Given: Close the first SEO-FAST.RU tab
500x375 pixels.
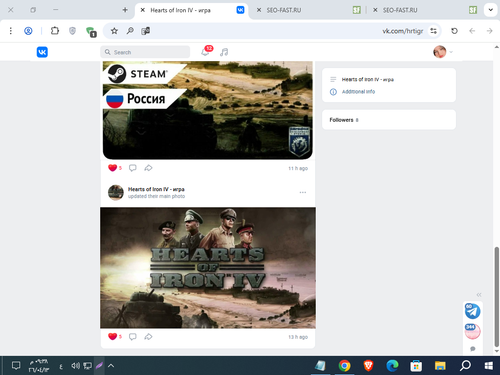Looking at the screenshot, I should [259, 10].
